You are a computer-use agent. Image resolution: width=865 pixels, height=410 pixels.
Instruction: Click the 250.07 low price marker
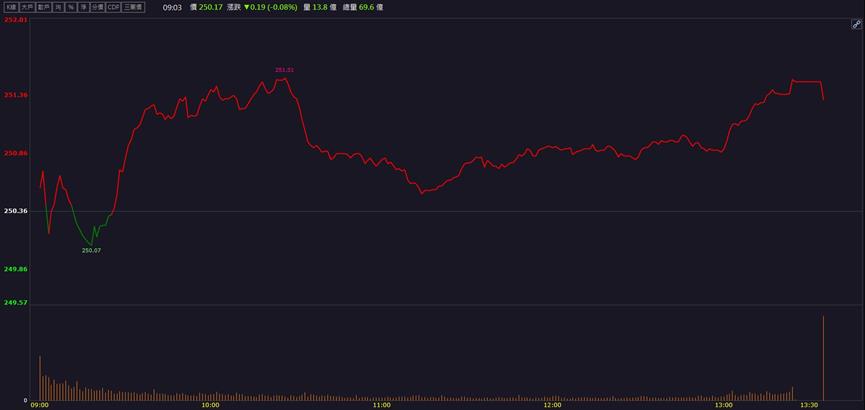tap(92, 251)
